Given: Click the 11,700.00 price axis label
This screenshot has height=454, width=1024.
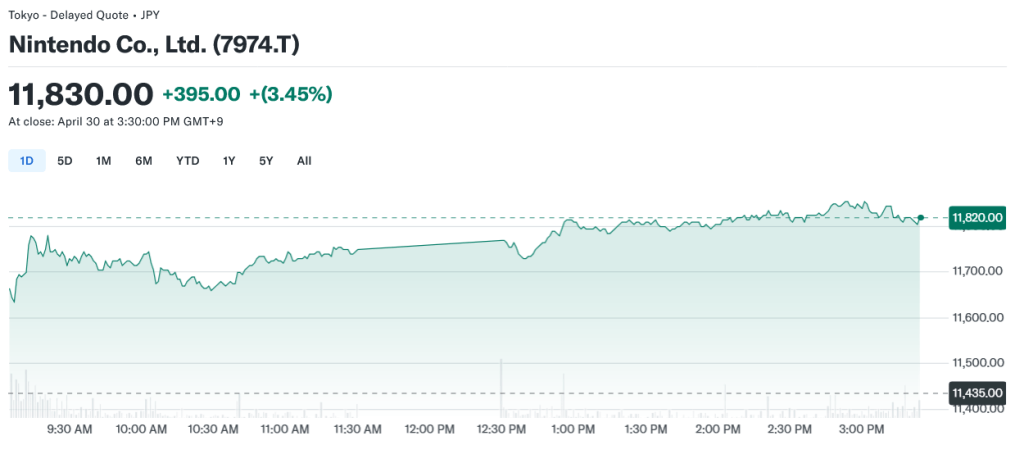Looking at the screenshot, I should tap(977, 272).
